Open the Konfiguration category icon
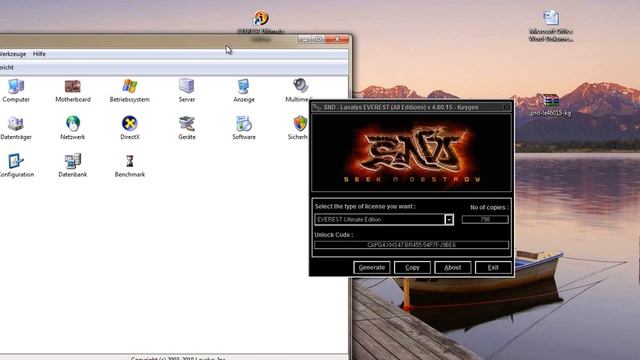 [x=16, y=161]
